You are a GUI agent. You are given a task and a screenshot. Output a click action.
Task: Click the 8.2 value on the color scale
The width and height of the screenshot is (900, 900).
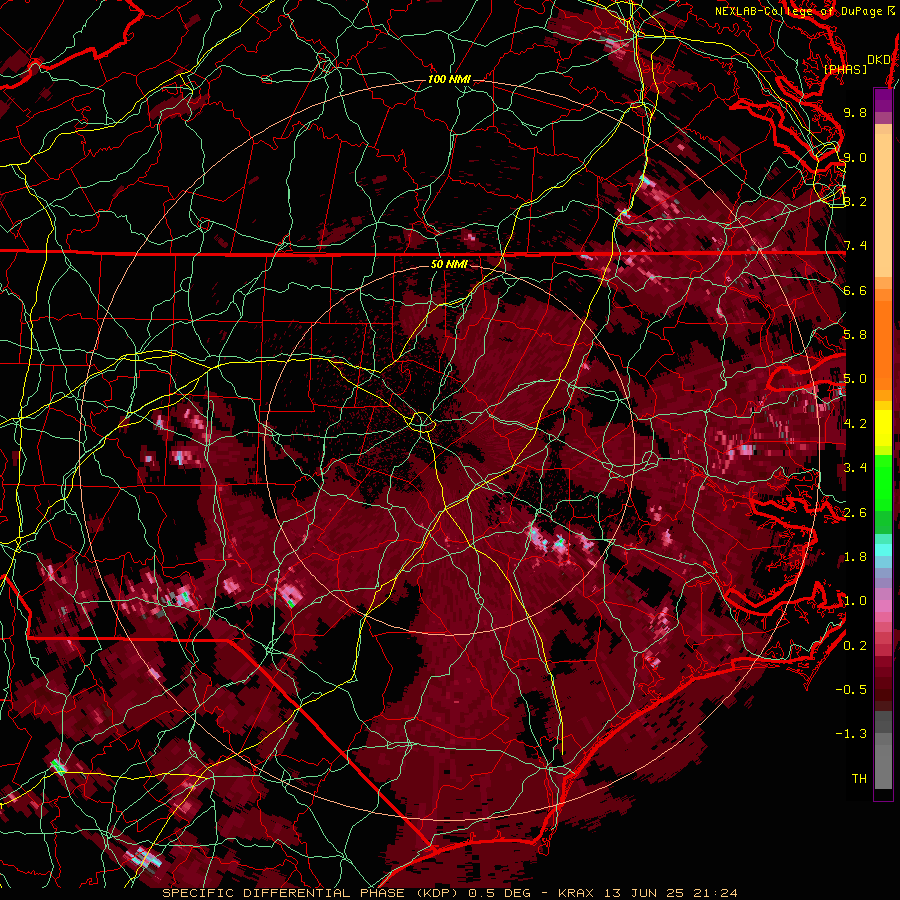855,201
